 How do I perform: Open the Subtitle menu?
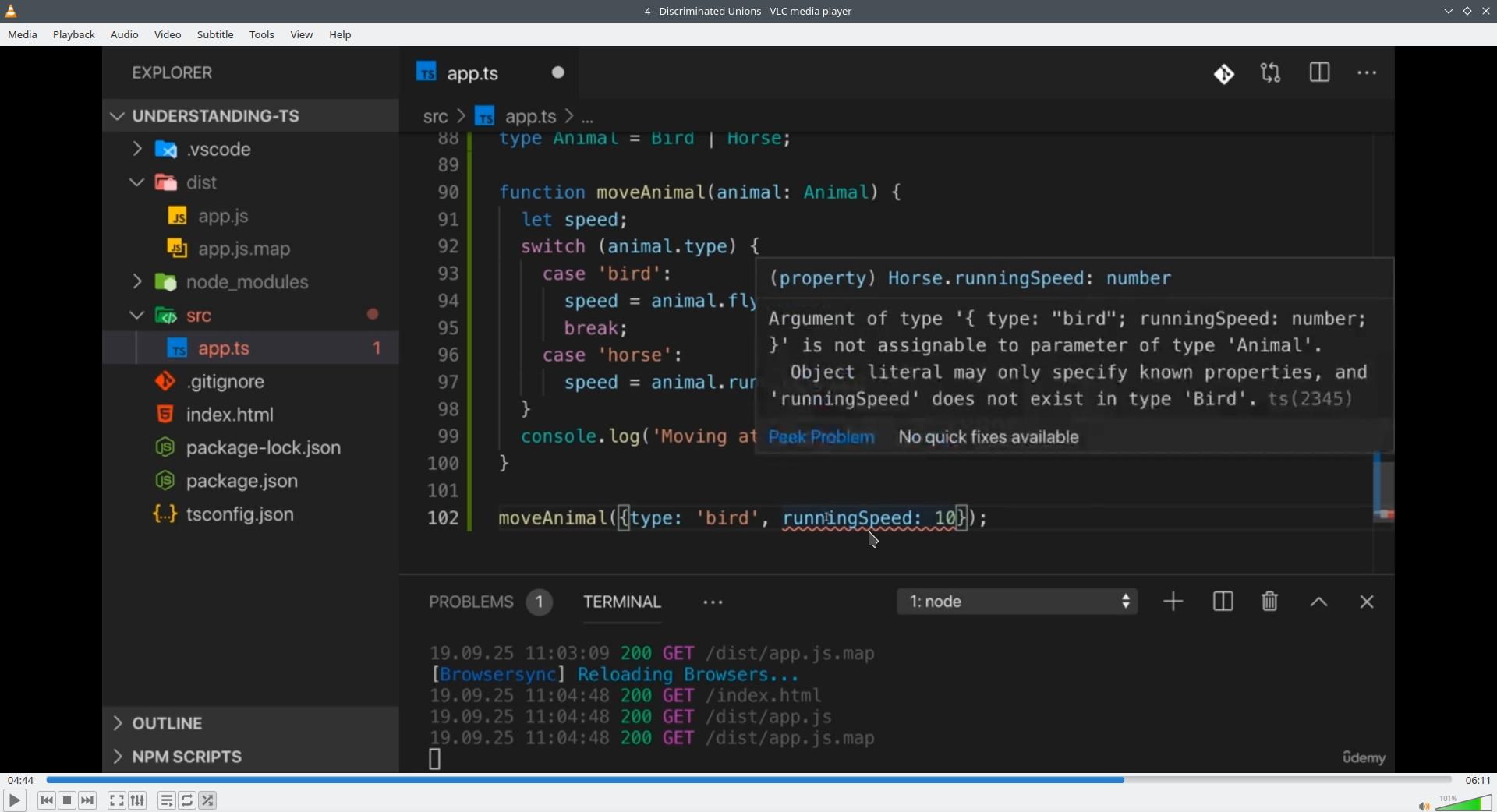click(x=215, y=35)
